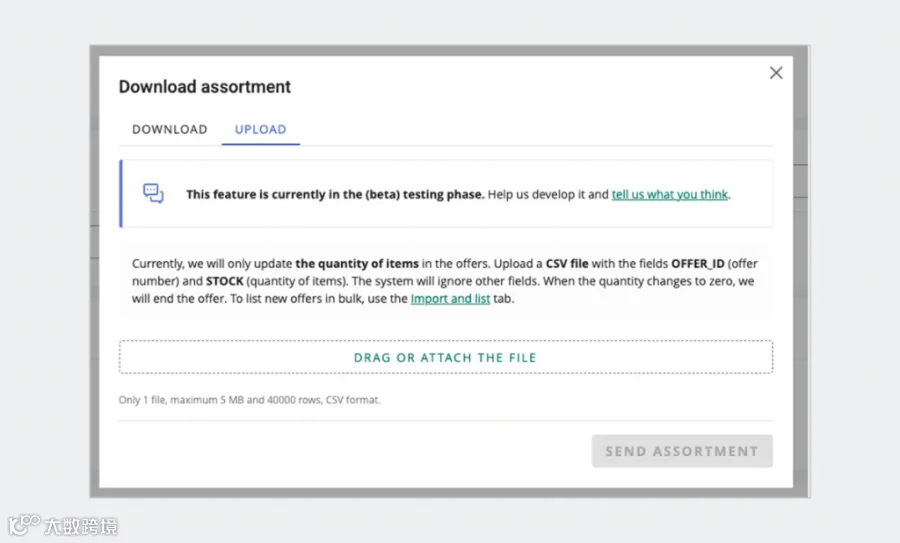The width and height of the screenshot is (900, 543).
Task: Click the 'Only 1 file, maximum 5 MB' hint
Action: tap(250, 400)
